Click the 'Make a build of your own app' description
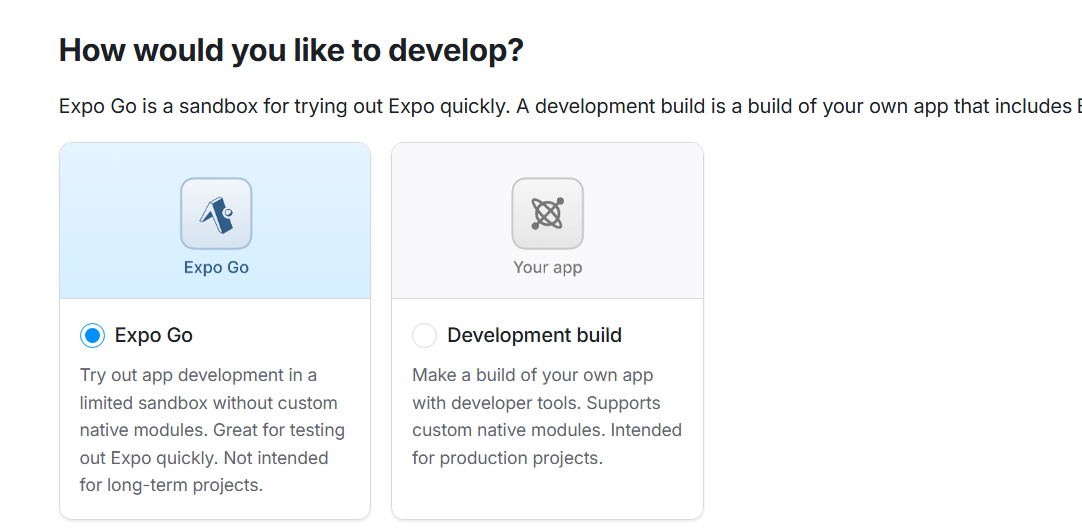Screen dimensions: 1082x532 point(547,416)
